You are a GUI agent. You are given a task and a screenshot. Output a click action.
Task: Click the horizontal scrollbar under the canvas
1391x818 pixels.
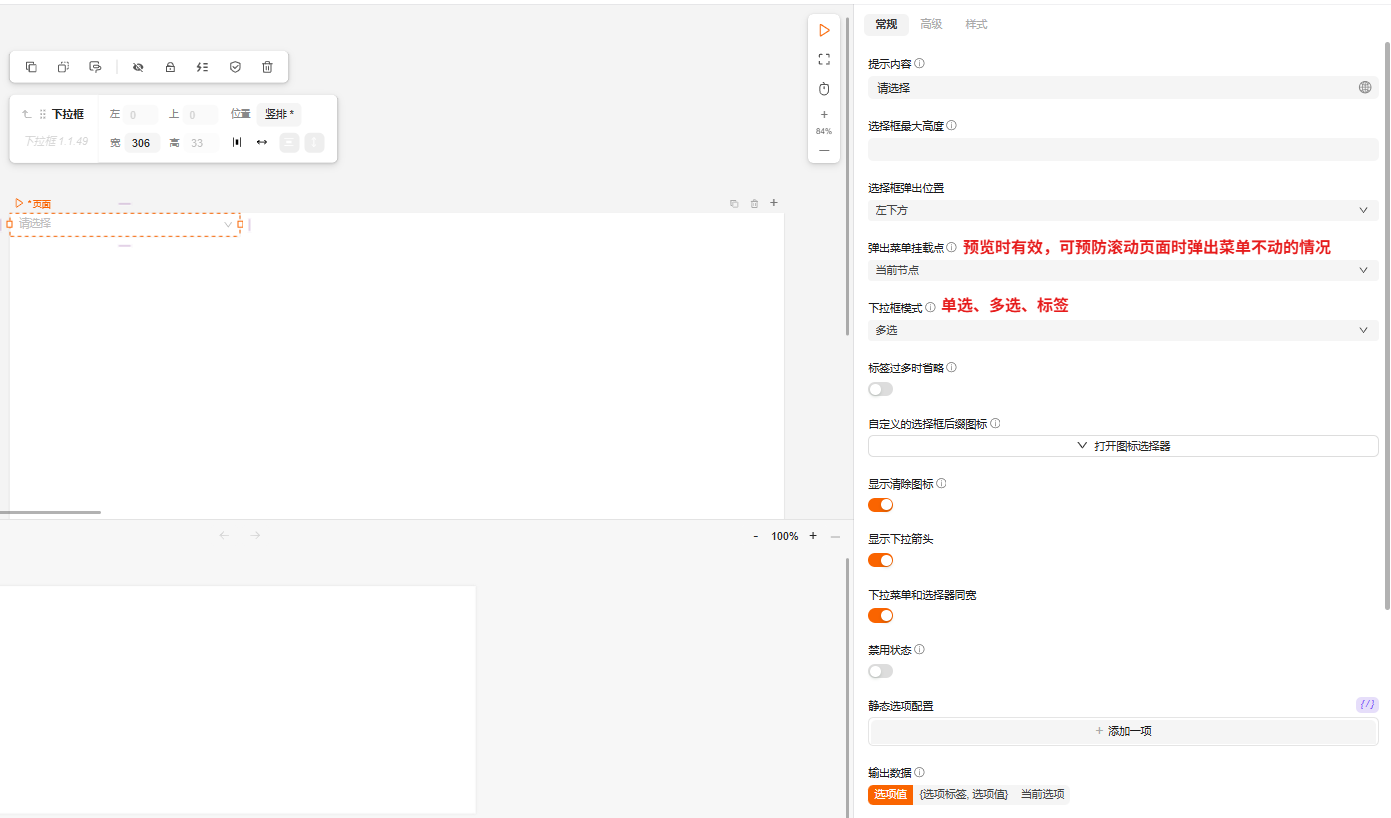click(50, 512)
